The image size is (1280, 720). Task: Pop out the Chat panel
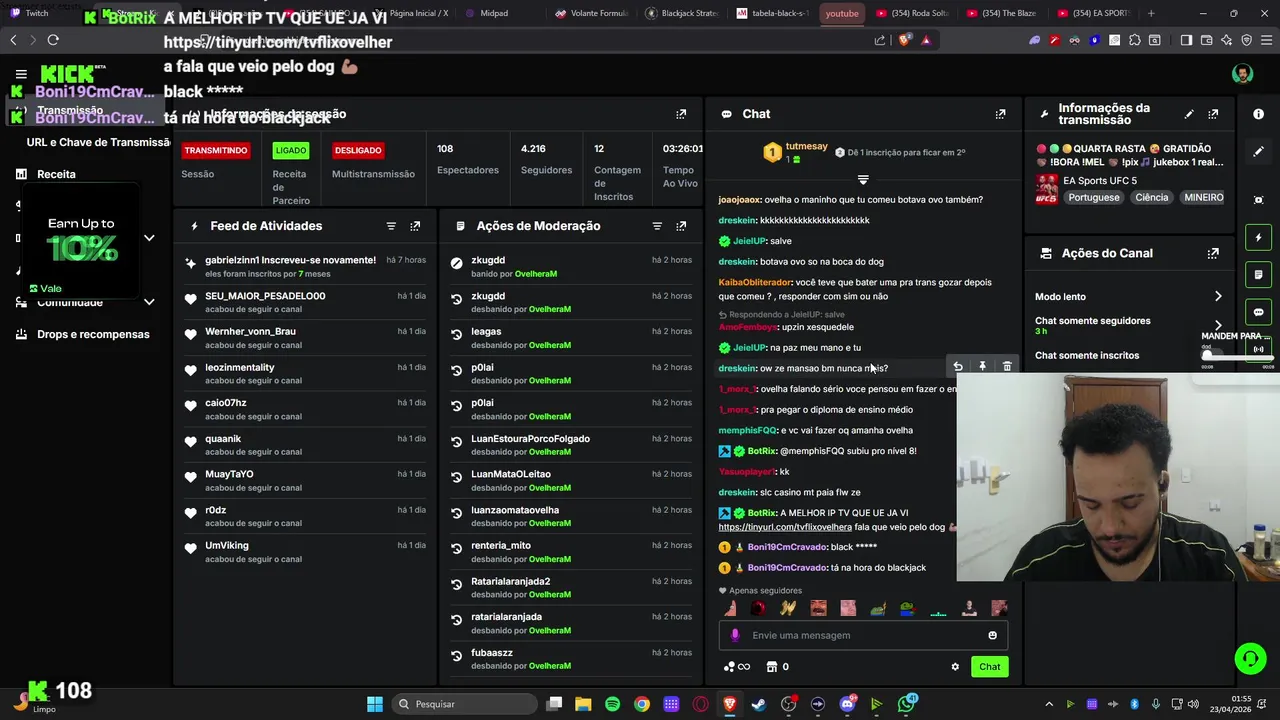point(1000,114)
